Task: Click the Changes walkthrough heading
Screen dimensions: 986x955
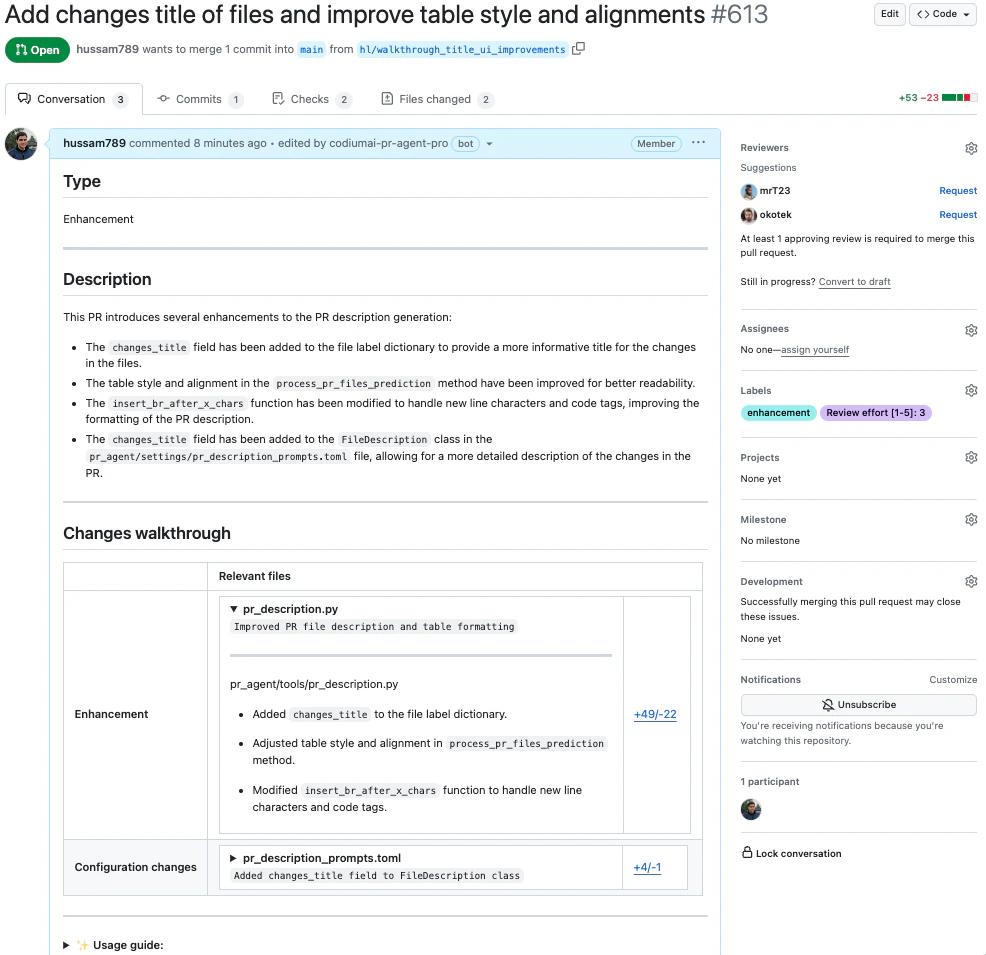Action: pos(147,533)
